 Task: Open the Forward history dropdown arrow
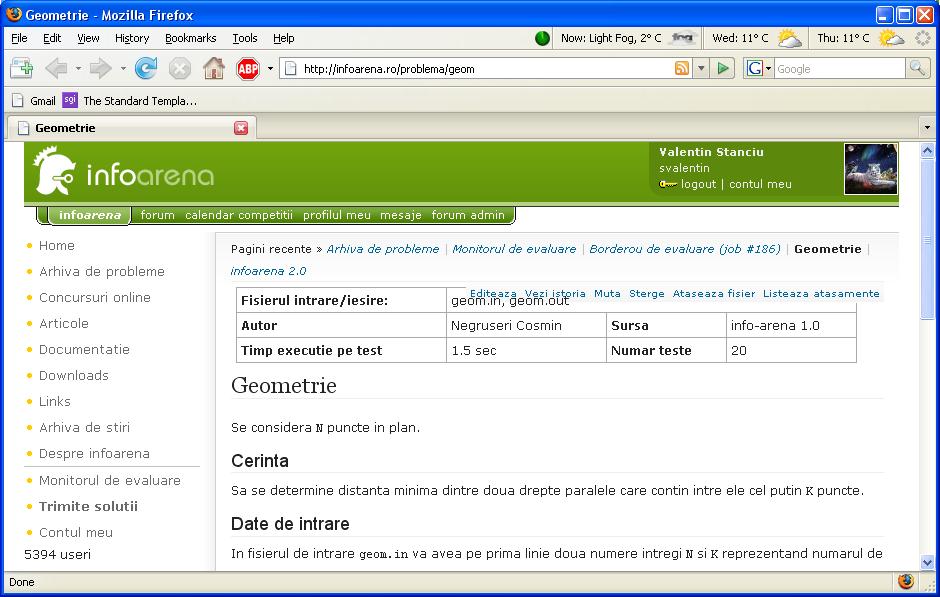click(x=123, y=68)
